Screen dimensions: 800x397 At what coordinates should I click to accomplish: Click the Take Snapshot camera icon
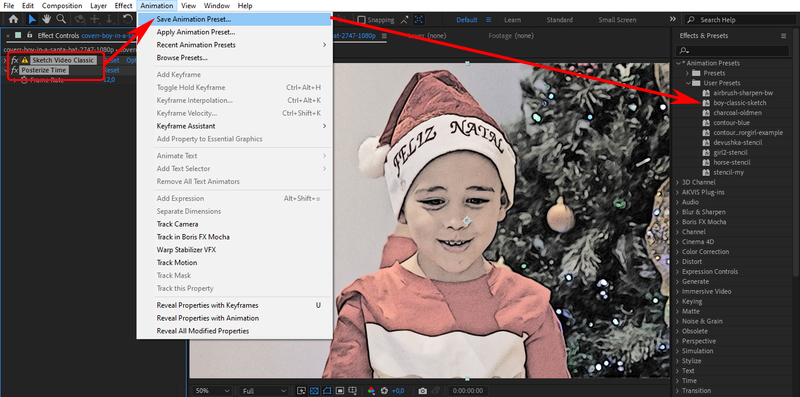[422, 391]
